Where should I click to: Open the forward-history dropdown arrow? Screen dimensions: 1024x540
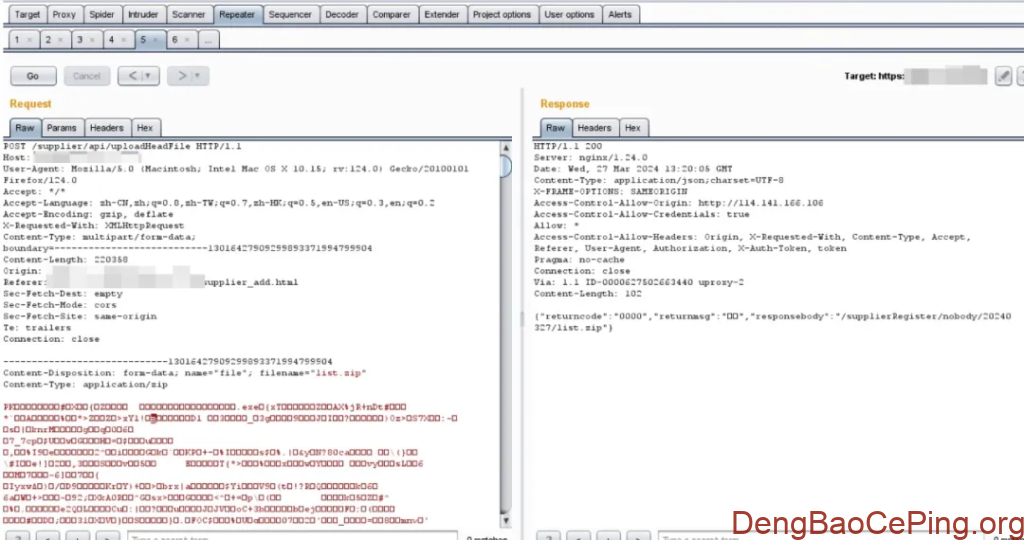click(198, 76)
